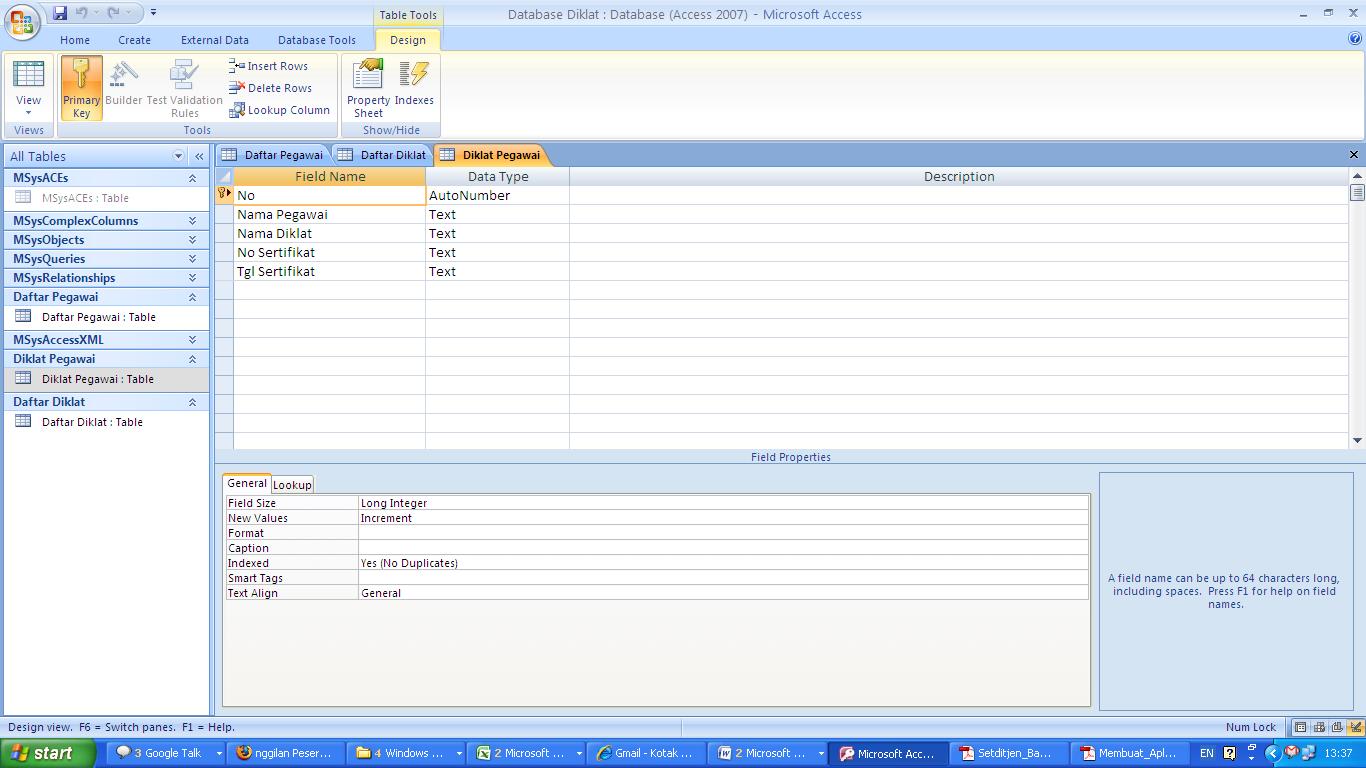
Task: Expand the MSysQueries group
Action: pos(192,259)
